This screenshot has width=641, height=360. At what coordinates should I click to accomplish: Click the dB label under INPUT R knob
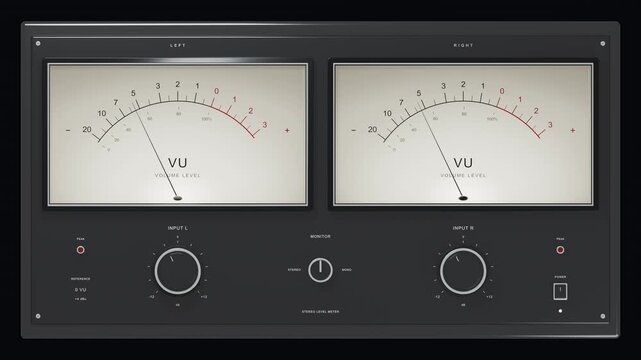(x=463, y=305)
